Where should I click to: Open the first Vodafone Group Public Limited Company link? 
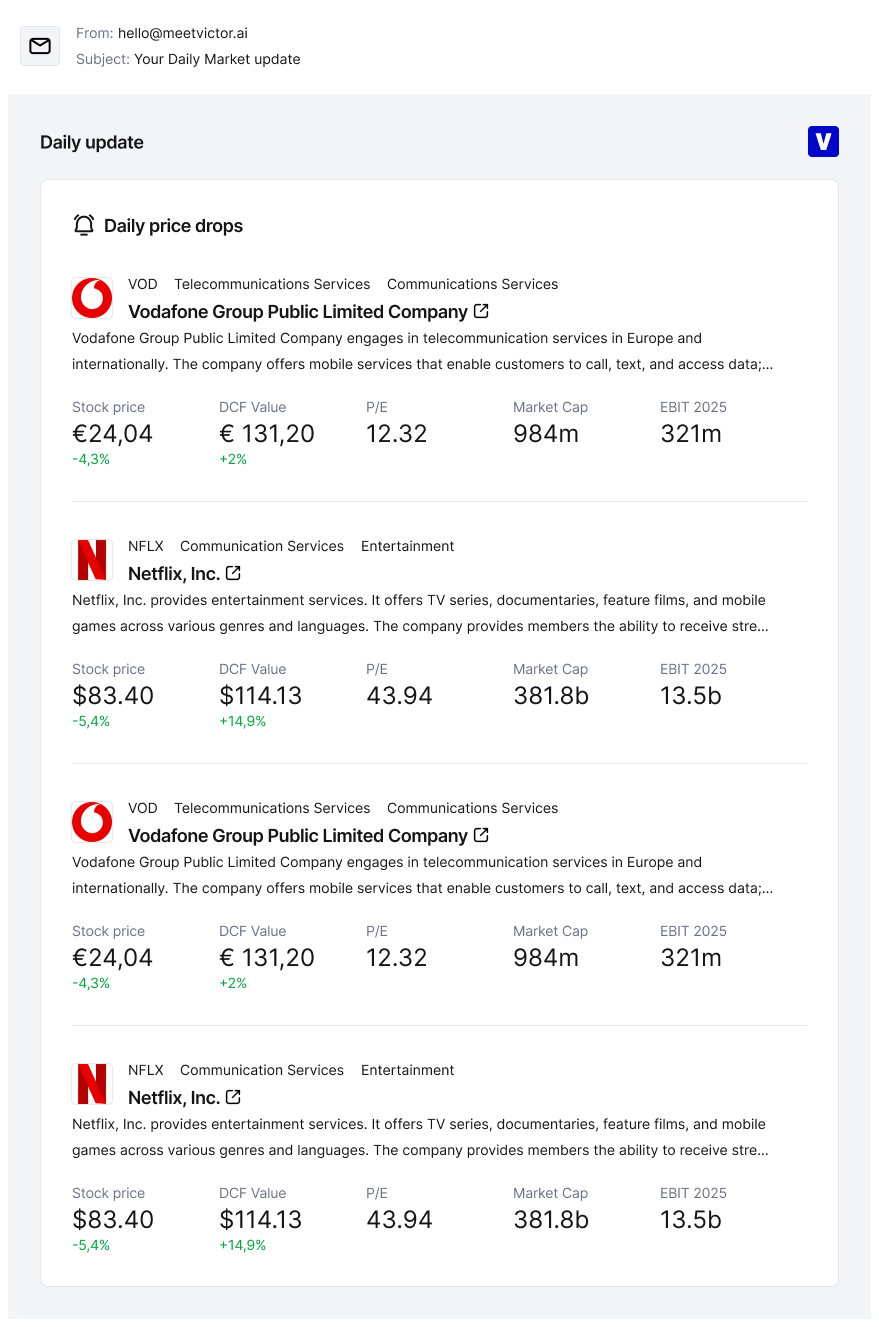[x=298, y=312]
